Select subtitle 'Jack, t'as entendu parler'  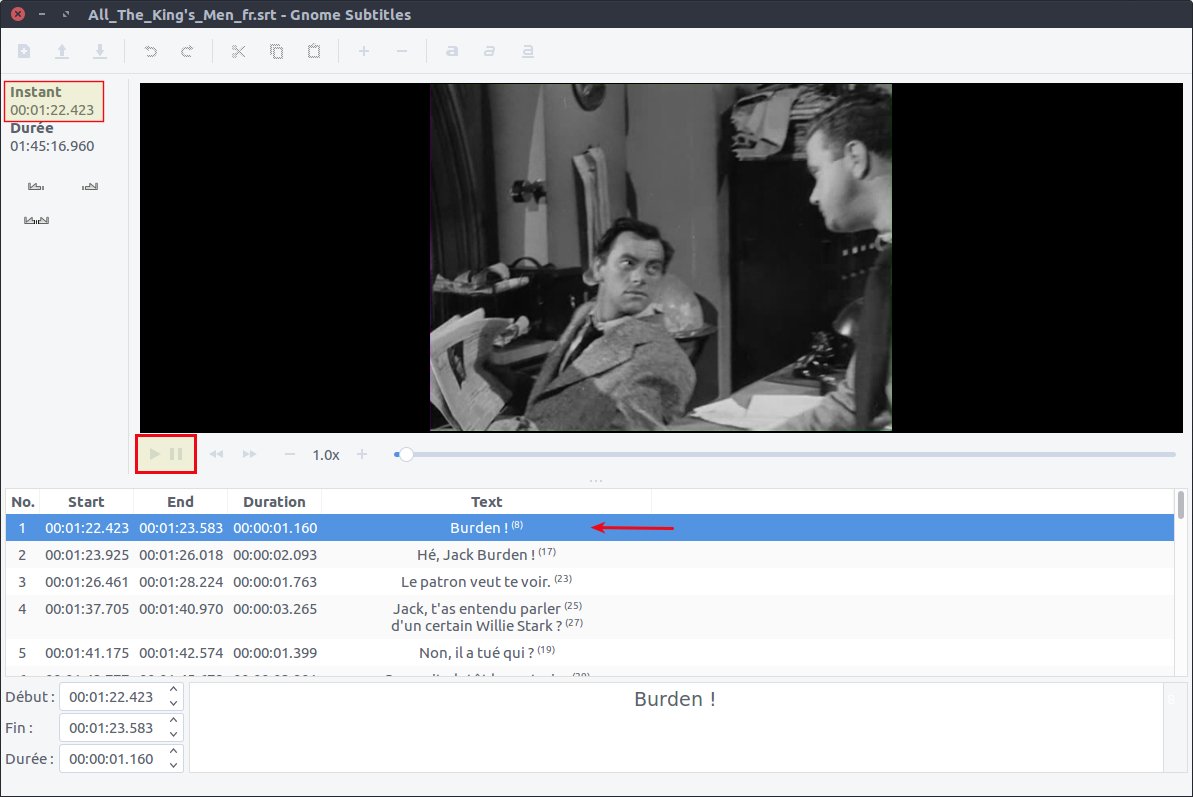point(590,617)
